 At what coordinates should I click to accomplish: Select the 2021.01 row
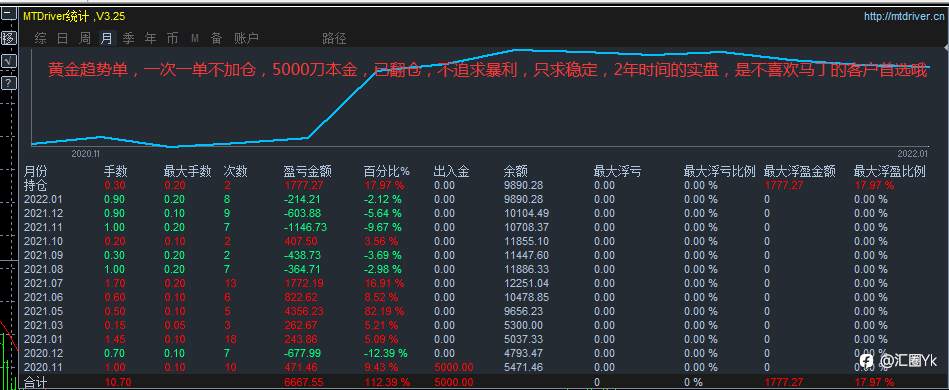coord(474,339)
